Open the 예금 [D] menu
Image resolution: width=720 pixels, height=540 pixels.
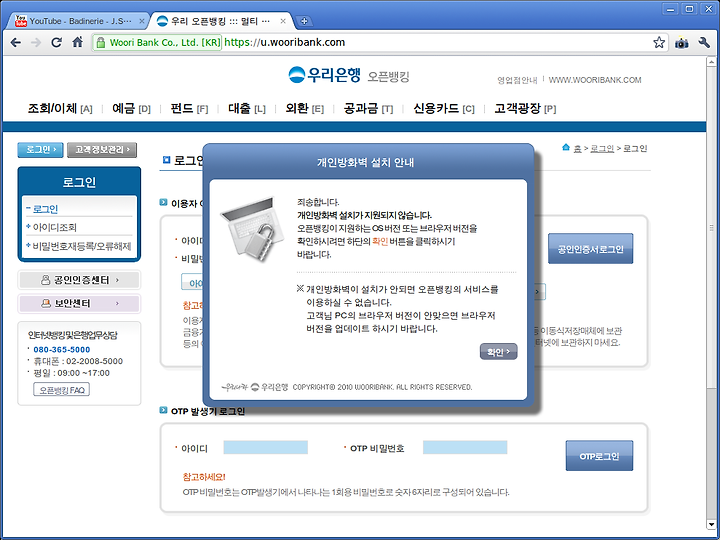(131, 108)
